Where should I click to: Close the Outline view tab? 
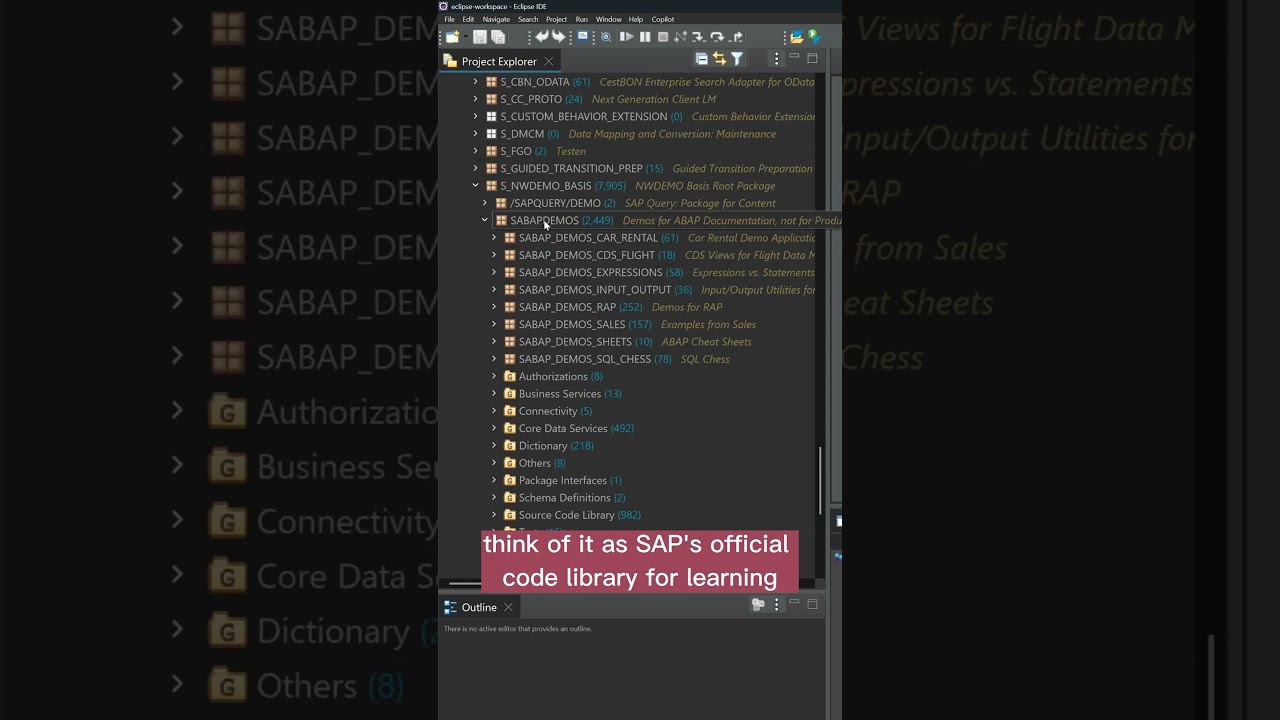pos(508,607)
